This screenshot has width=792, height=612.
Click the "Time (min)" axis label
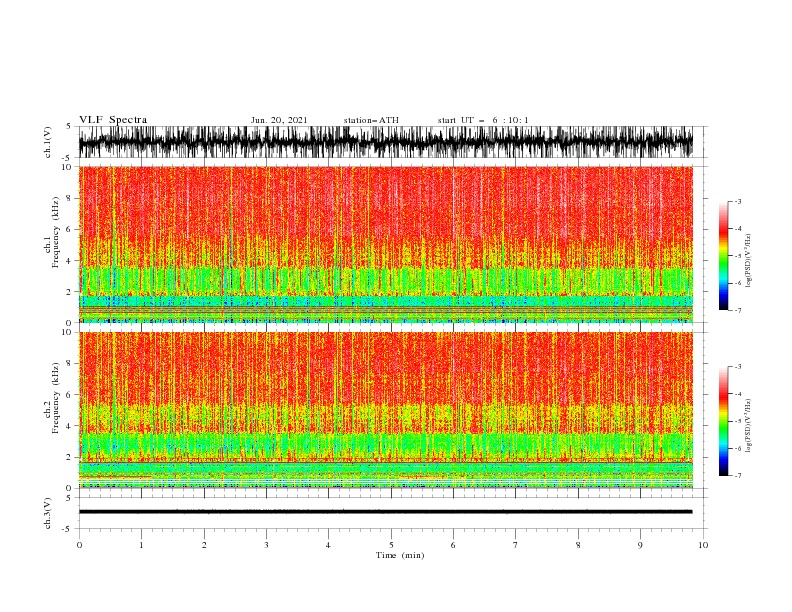(400, 555)
